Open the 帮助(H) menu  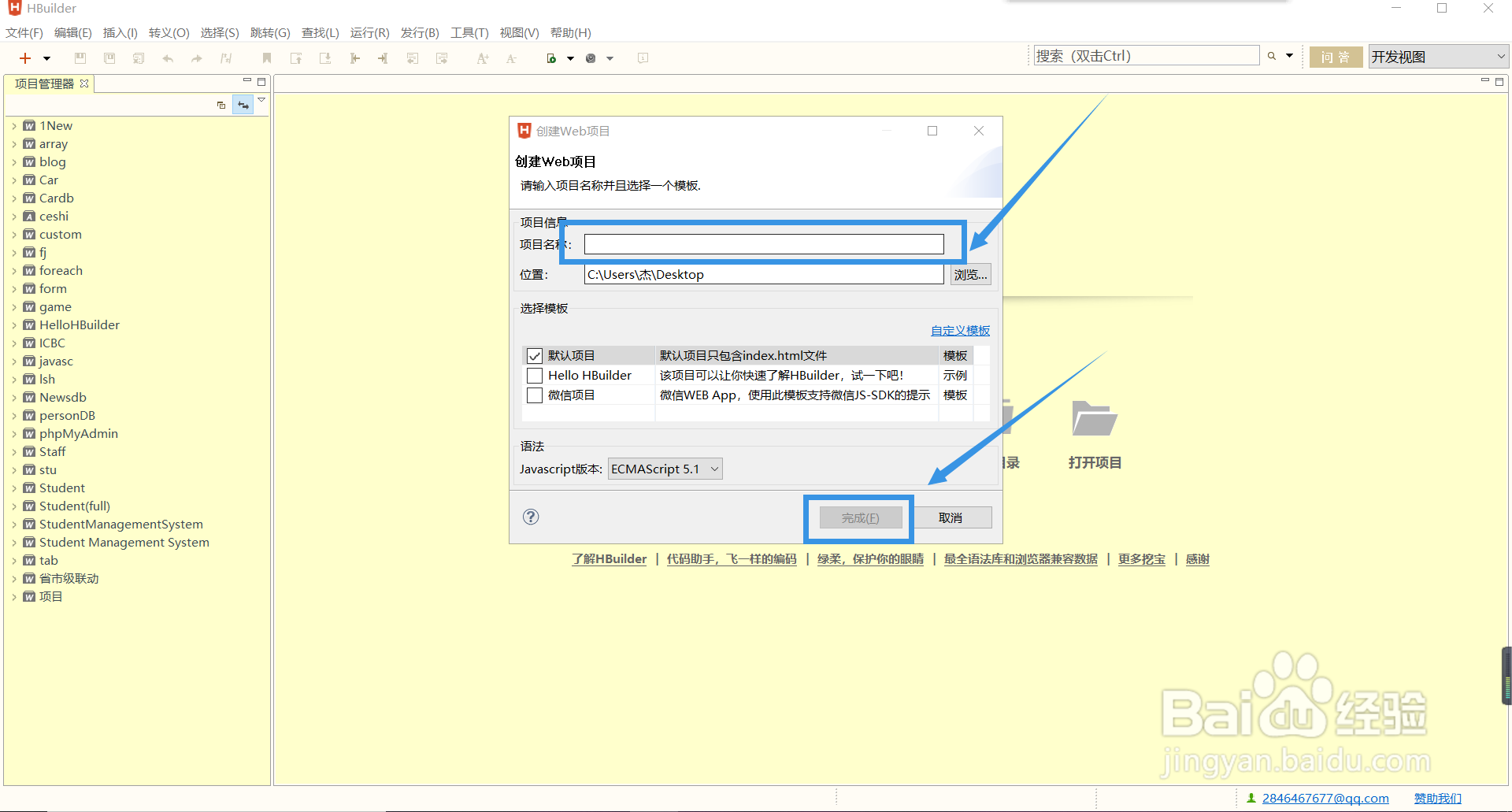pyautogui.click(x=571, y=32)
